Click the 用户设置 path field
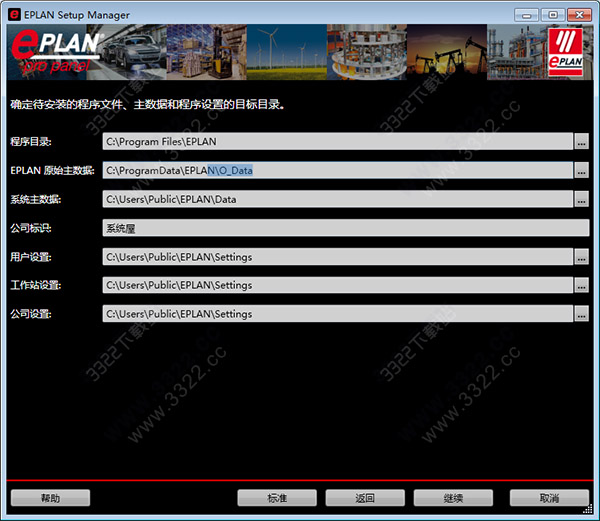Screen dimensions: 600x521 coord(338,257)
